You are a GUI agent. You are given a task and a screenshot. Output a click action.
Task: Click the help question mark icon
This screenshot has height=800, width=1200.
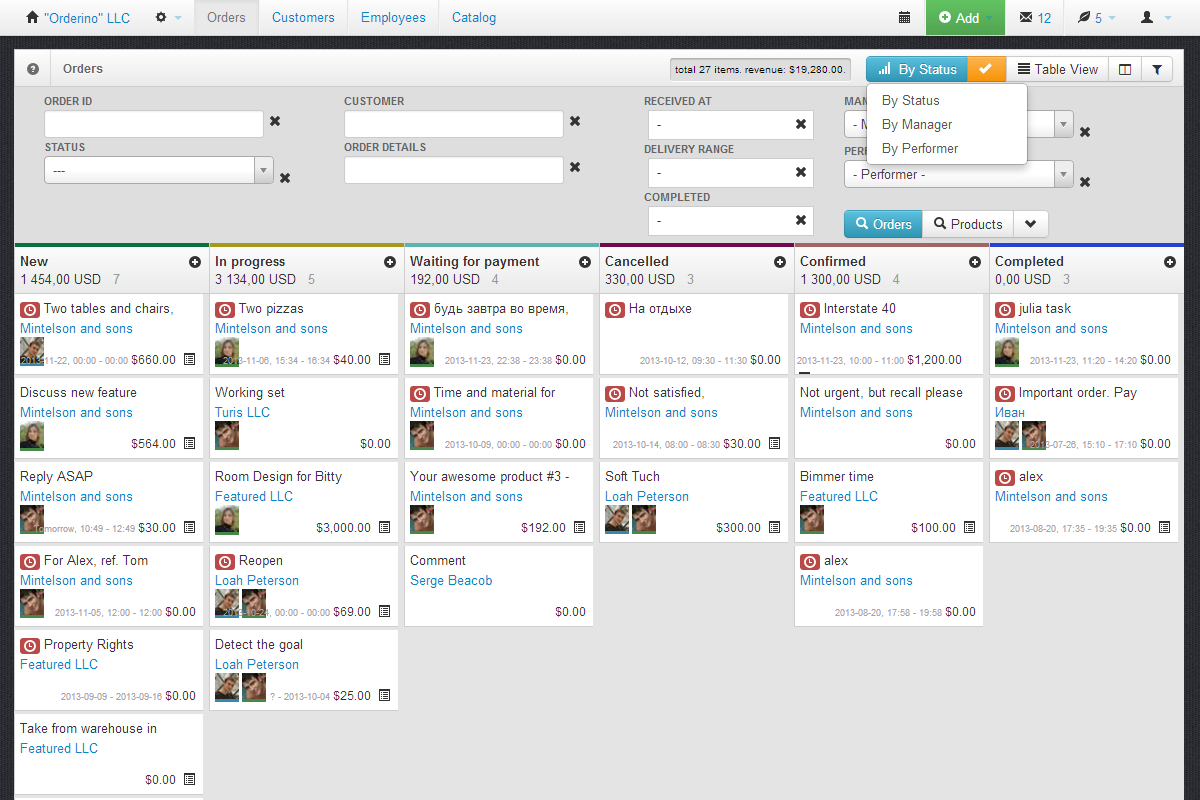[33, 69]
